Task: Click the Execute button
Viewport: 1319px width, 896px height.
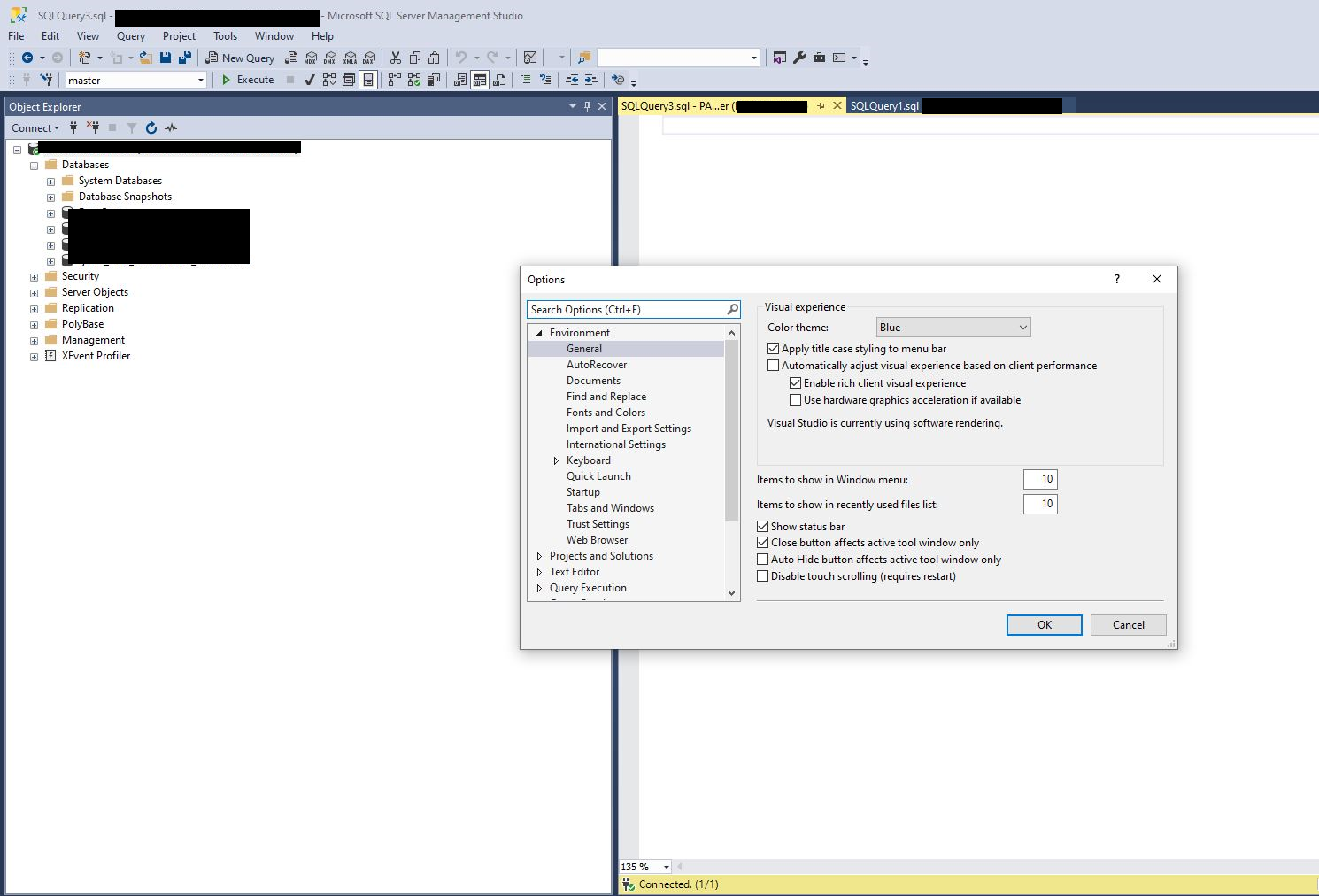Action: pyautogui.click(x=247, y=80)
